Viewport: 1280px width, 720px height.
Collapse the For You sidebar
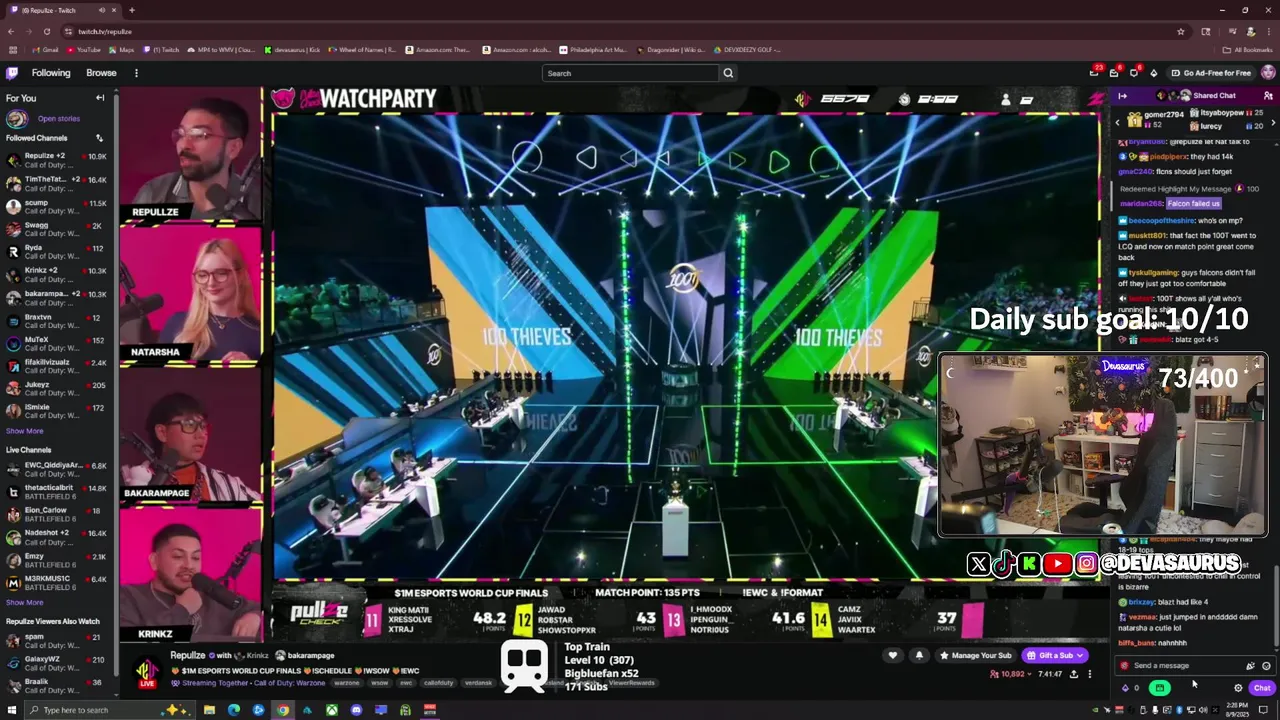click(100, 98)
